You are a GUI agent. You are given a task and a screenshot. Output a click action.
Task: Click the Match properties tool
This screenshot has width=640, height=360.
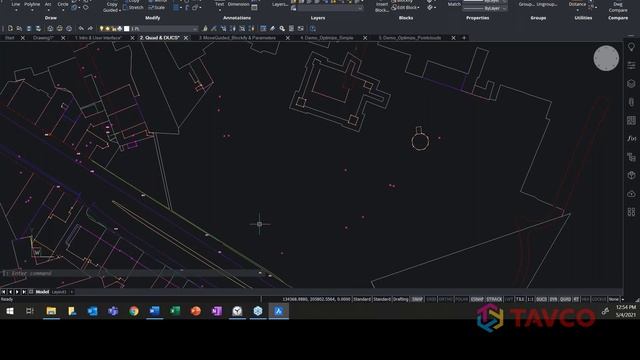(454, 4)
